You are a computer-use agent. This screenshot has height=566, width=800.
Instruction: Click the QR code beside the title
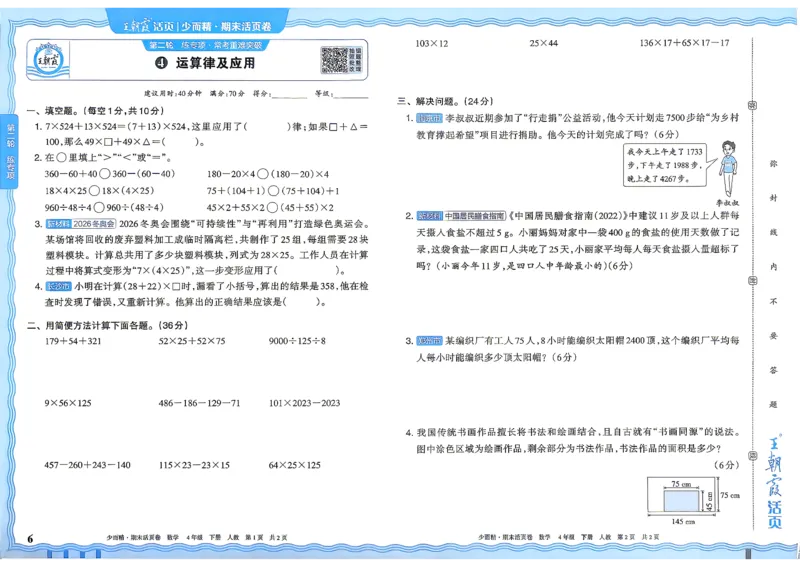(x=334, y=60)
